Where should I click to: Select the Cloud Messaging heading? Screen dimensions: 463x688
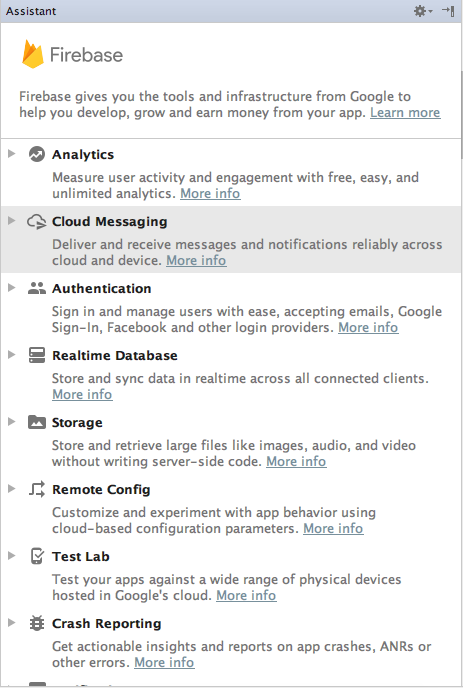[x=110, y=222]
